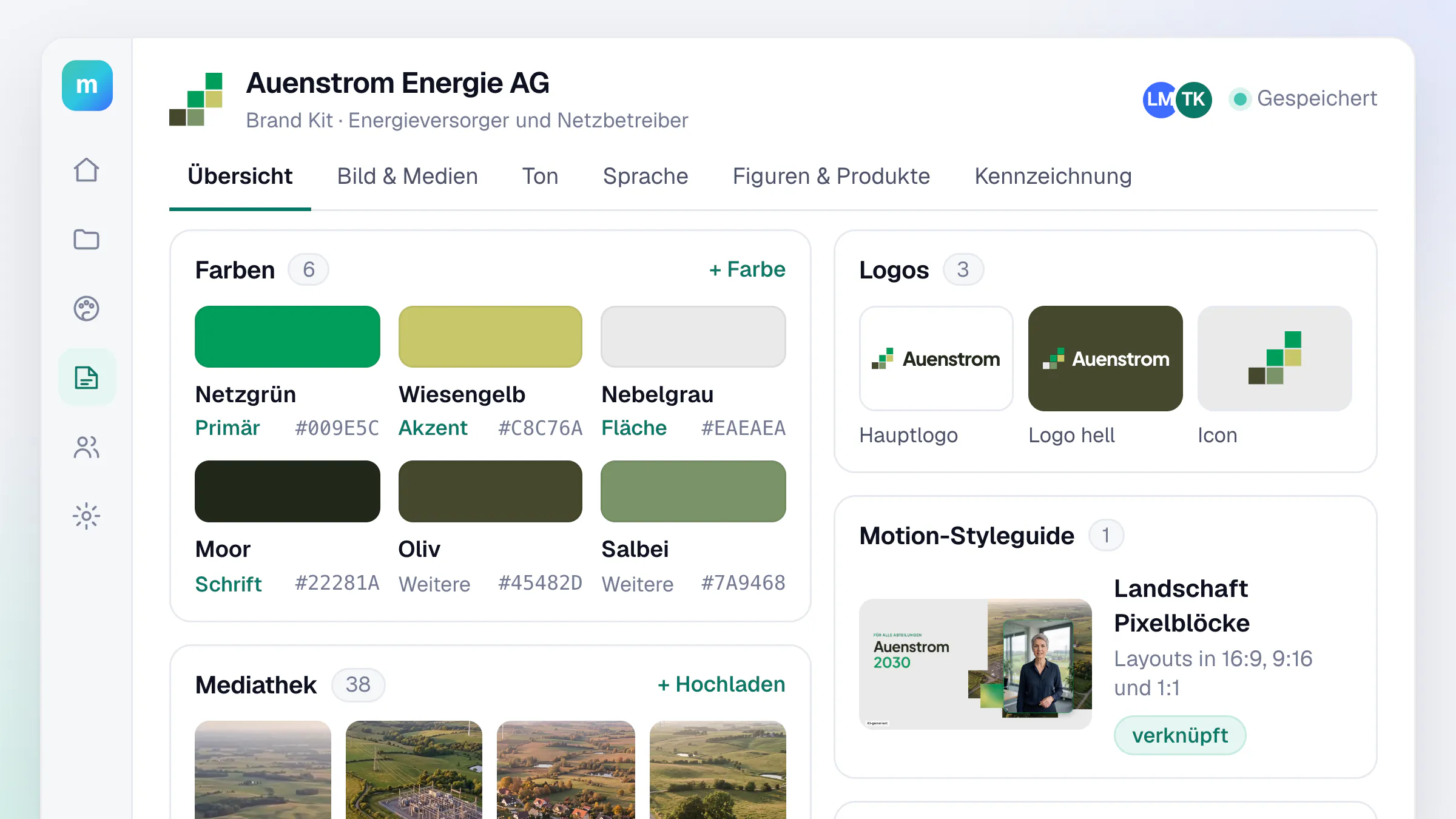This screenshot has width=1456, height=819.
Task: Click the Auenstrom pixel-block brand logo in header
Action: (196, 99)
